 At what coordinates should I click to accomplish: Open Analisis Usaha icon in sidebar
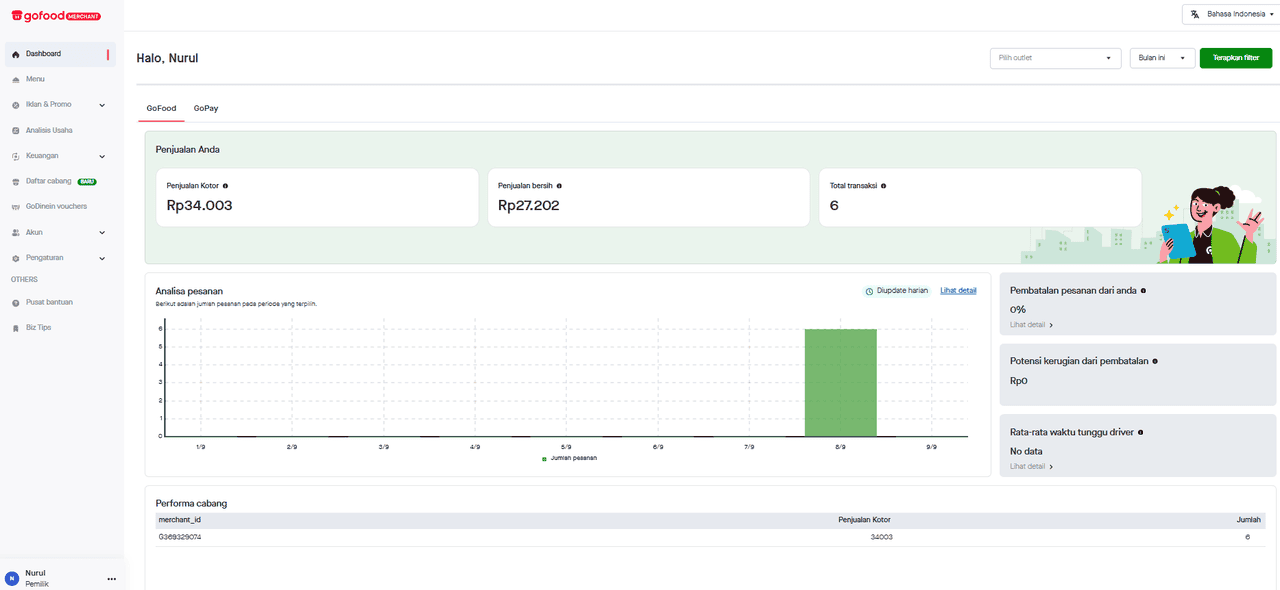point(15,130)
